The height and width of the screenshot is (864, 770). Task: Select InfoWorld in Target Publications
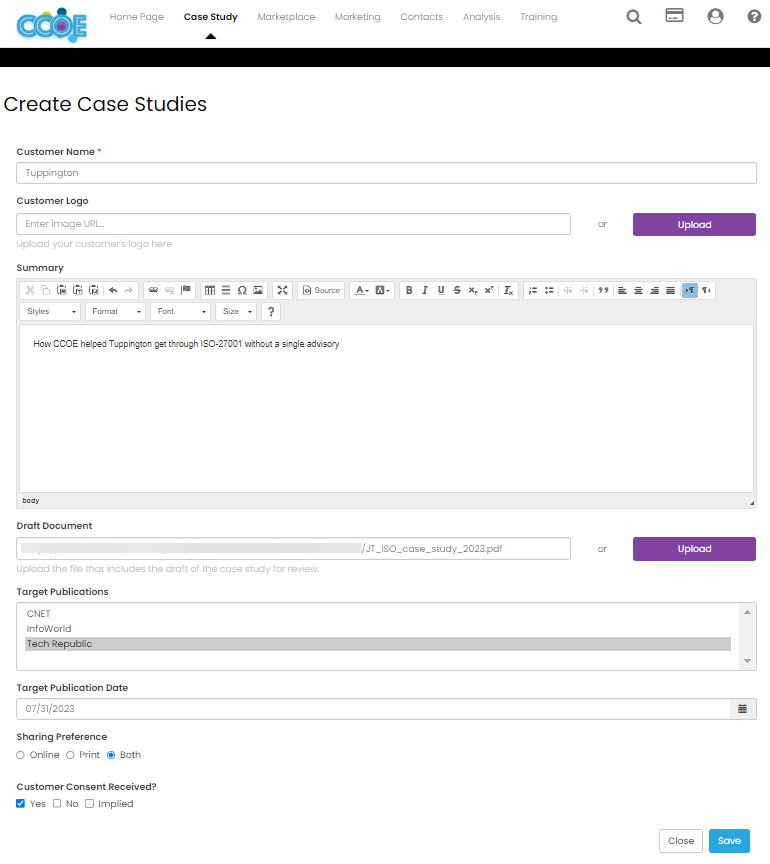(x=48, y=628)
